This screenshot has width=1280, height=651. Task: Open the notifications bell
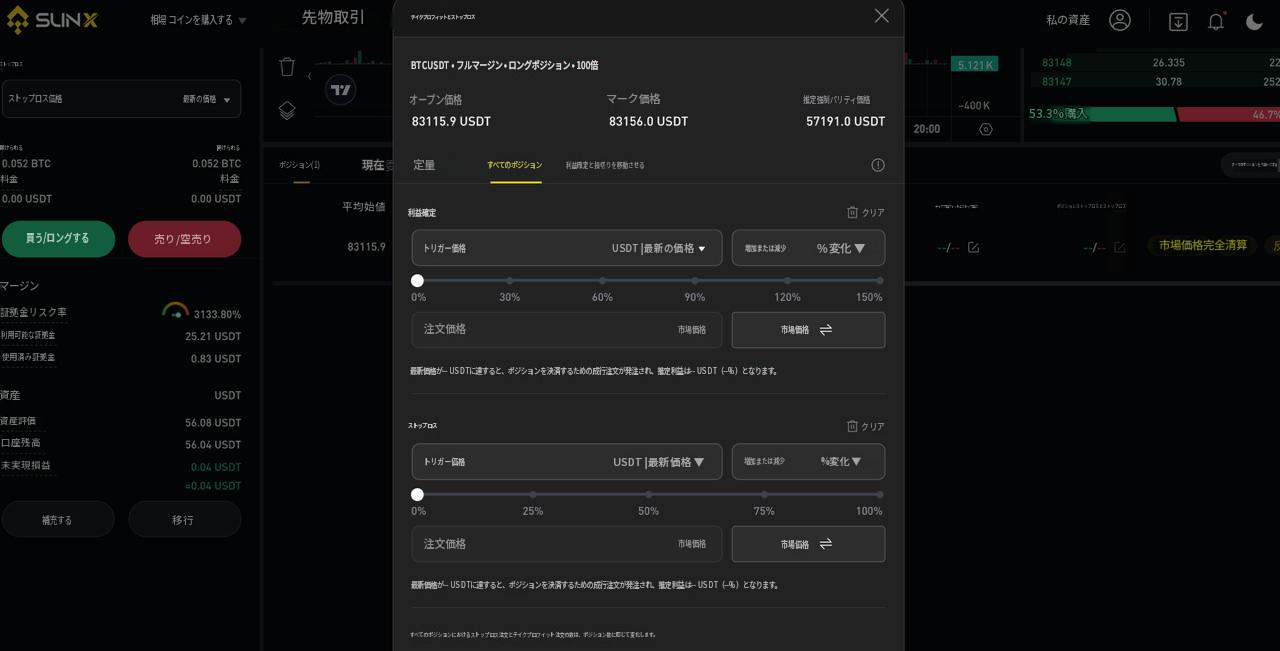point(1216,21)
